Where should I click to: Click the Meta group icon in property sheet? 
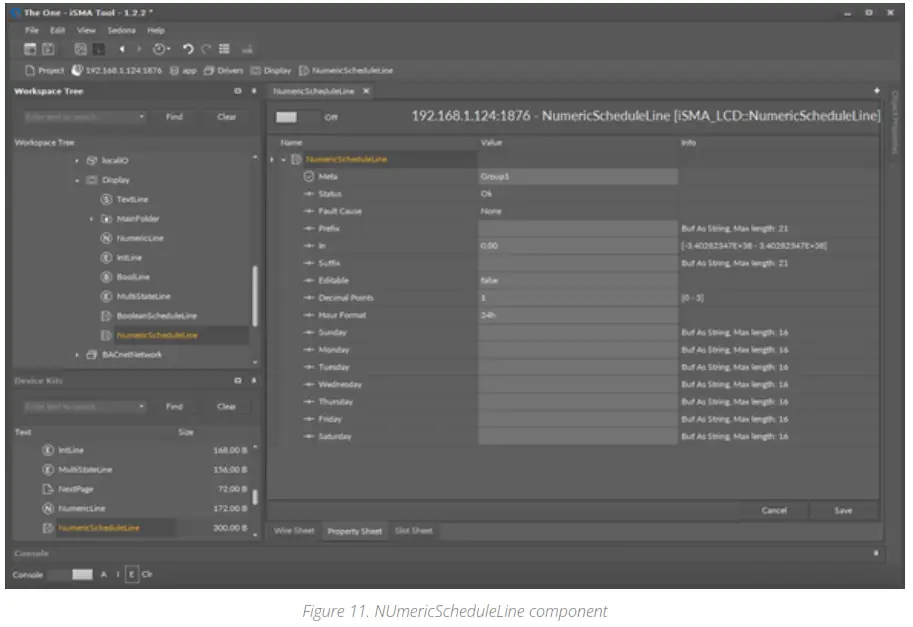click(x=309, y=176)
